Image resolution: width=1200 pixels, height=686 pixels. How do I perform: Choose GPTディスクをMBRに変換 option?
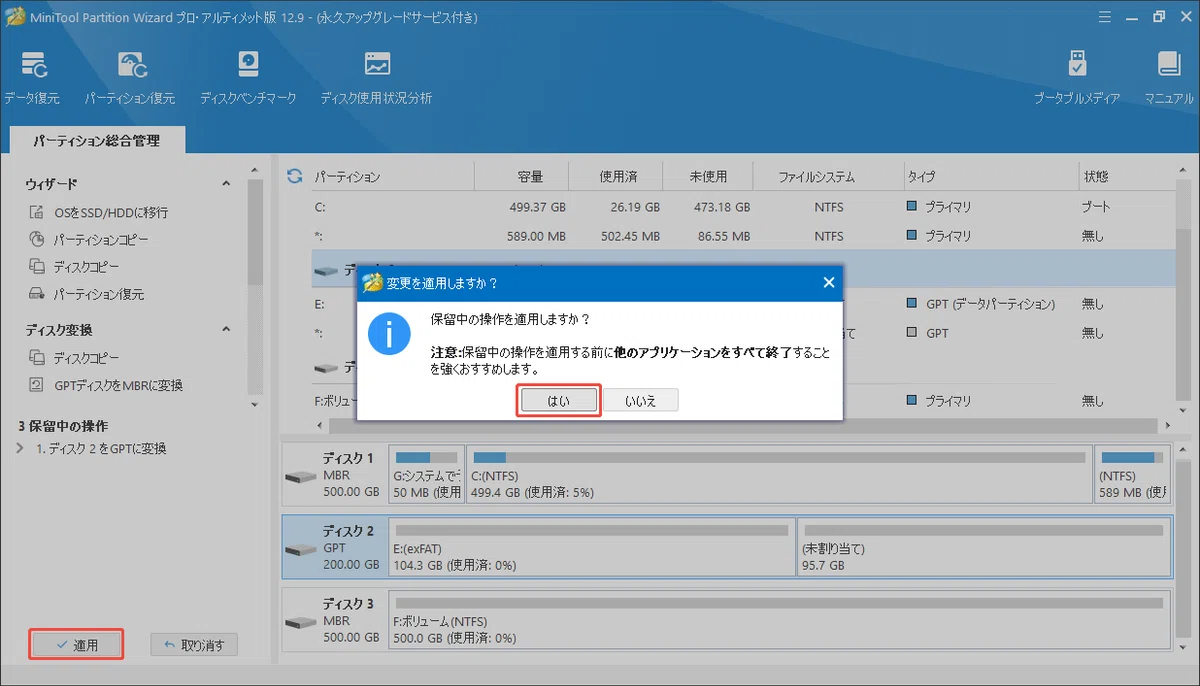106,385
